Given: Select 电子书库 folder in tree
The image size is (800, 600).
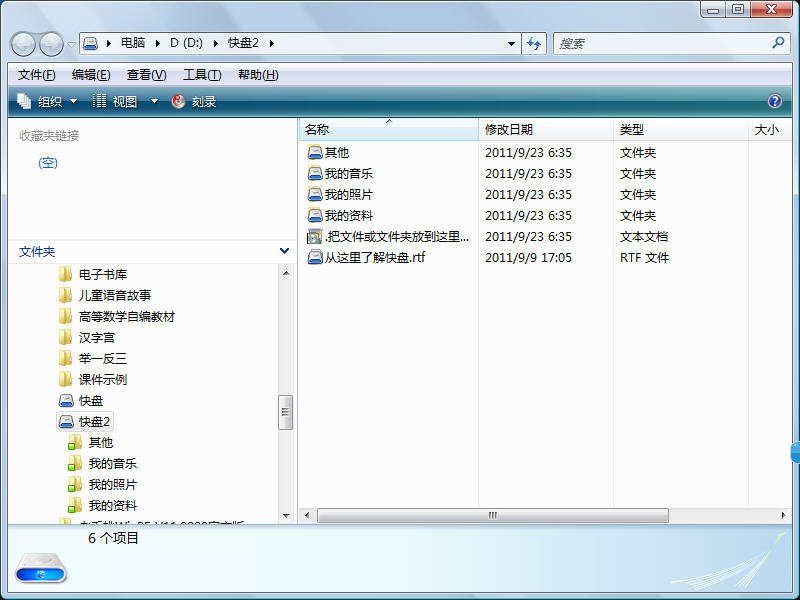Looking at the screenshot, I should pyautogui.click(x=93, y=274).
